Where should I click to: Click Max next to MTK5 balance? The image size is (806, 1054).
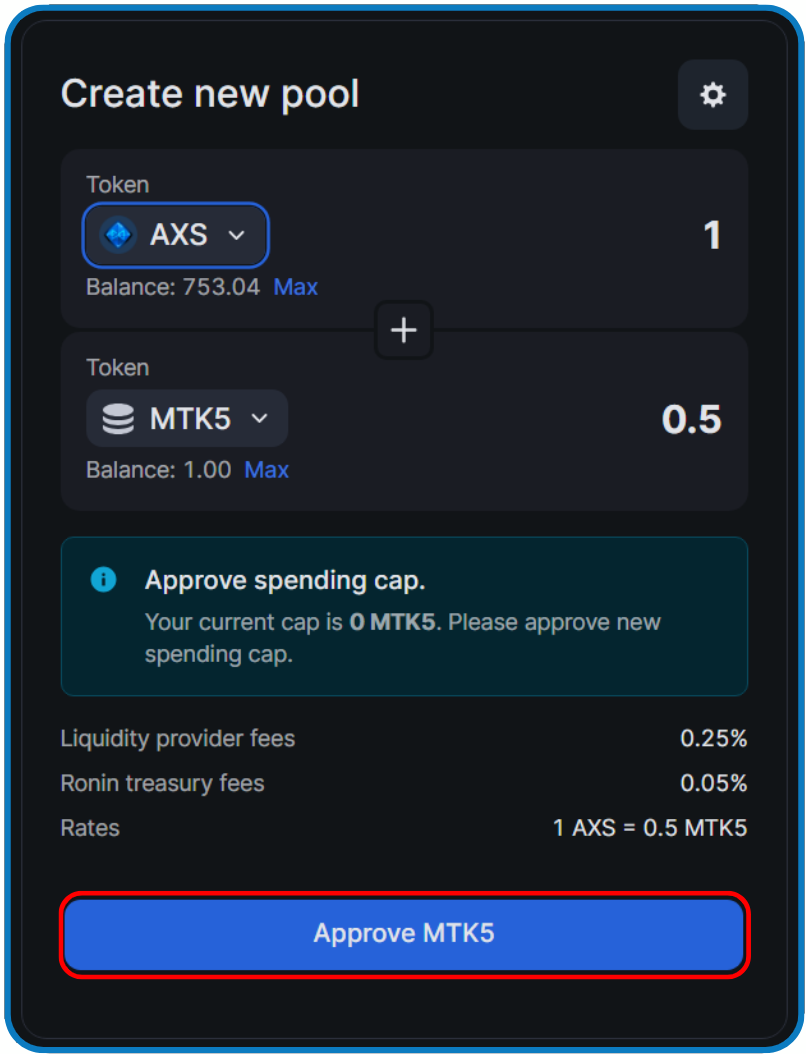pos(266,470)
